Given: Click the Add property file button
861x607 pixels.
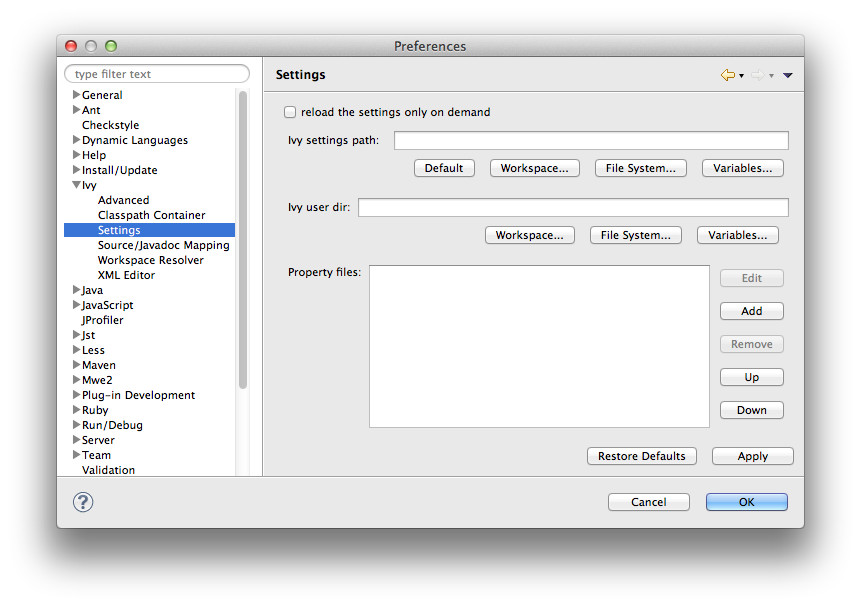Looking at the screenshot, I should (751, 311).
